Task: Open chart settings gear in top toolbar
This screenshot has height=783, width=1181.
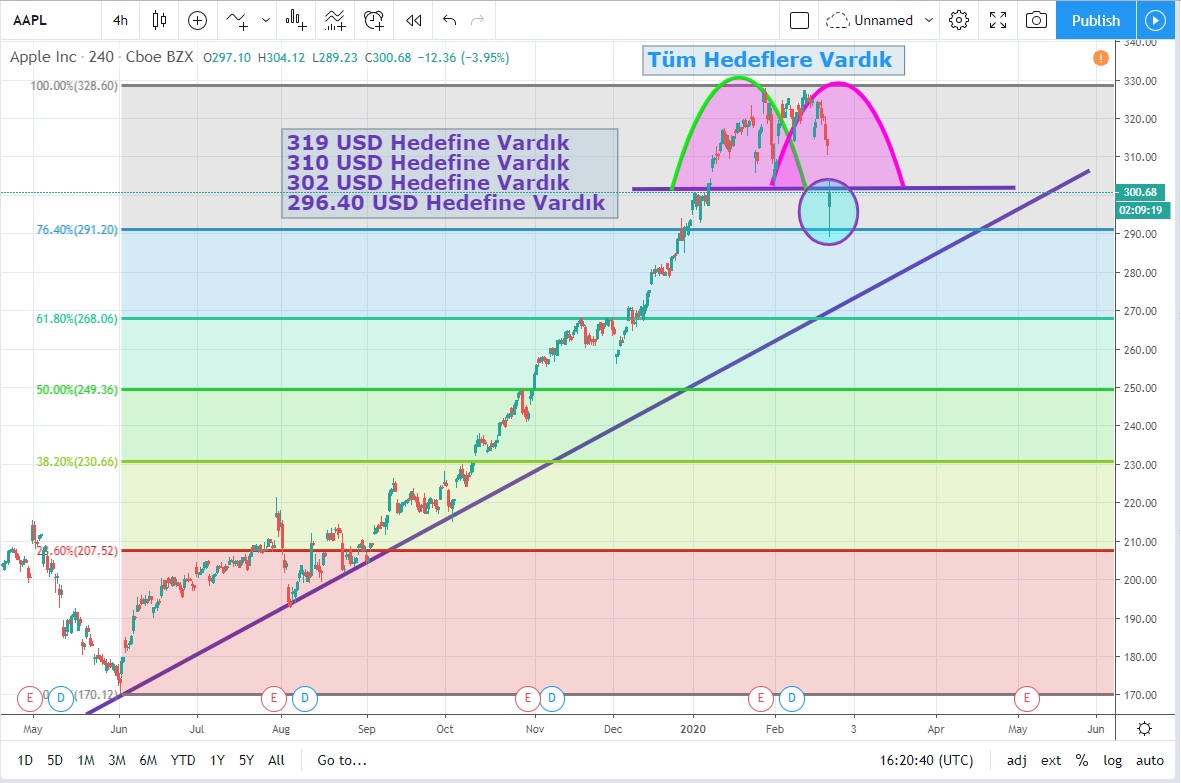Action: tap(959, 20)
